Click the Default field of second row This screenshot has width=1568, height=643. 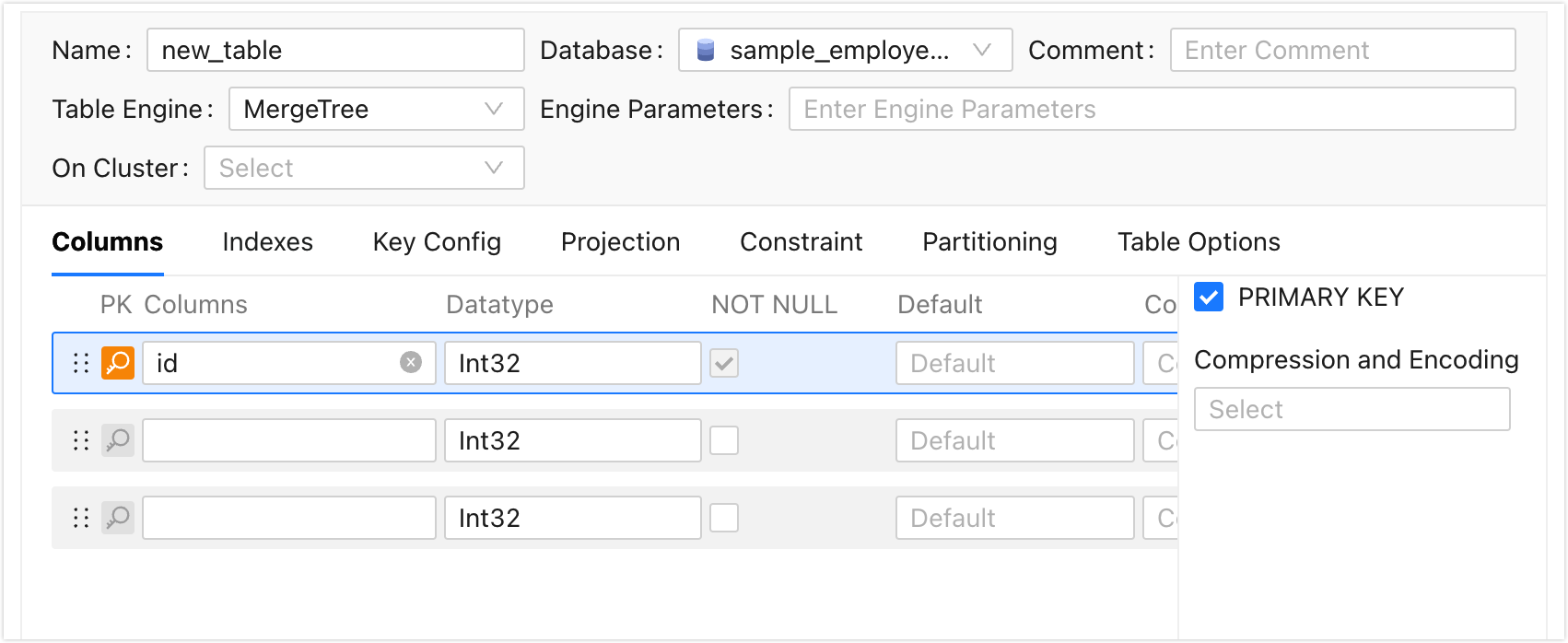(1014, 440)
